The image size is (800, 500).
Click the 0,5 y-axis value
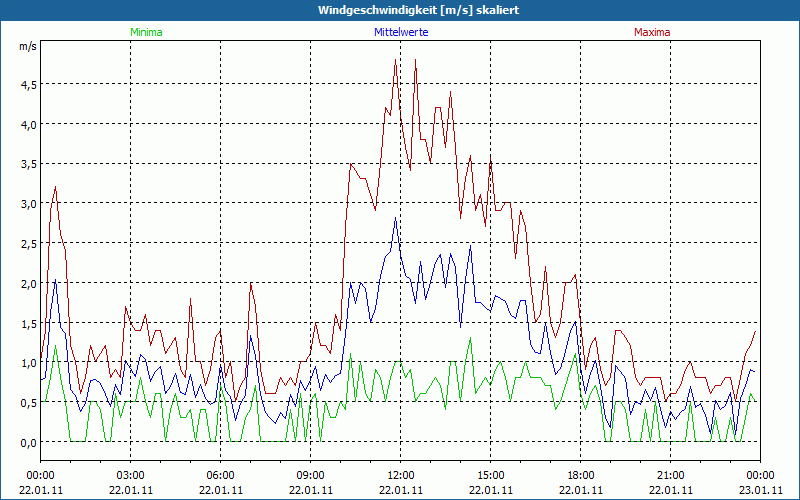pyautogui.click(x=29, y=403)
